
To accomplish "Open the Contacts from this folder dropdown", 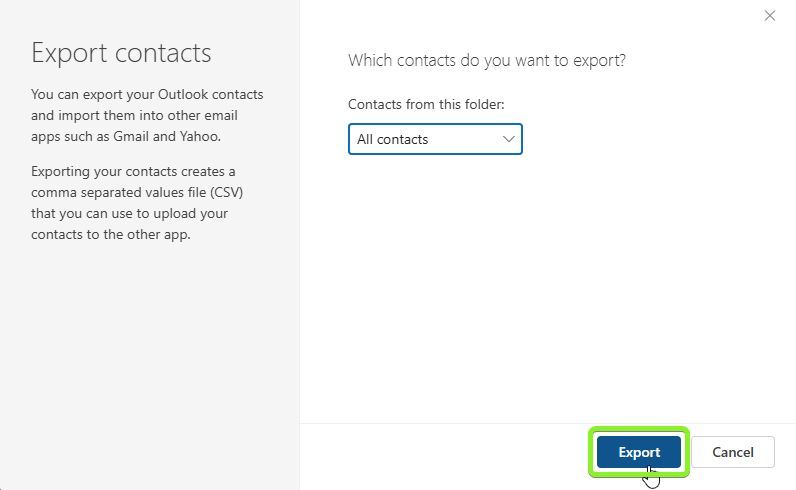I will coord(435,139).
